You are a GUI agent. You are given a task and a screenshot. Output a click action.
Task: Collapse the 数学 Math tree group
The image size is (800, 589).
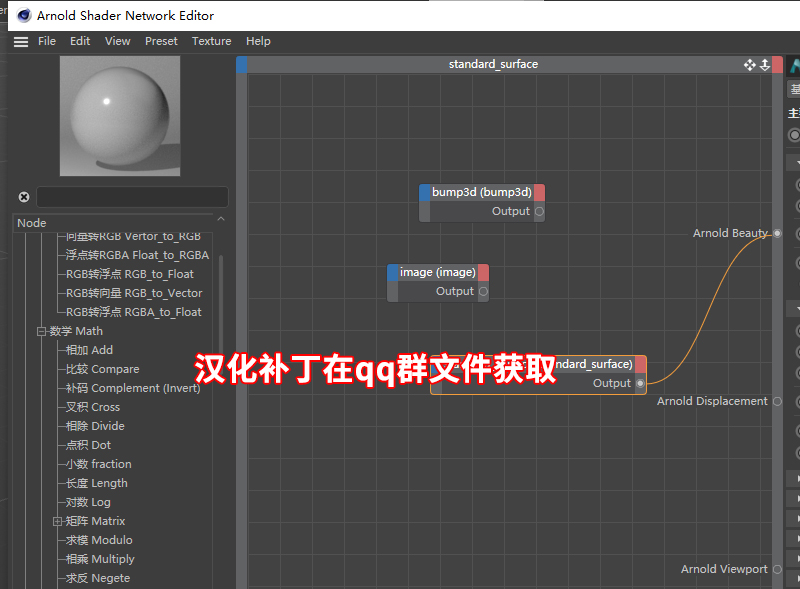click(x=41, y=332)
